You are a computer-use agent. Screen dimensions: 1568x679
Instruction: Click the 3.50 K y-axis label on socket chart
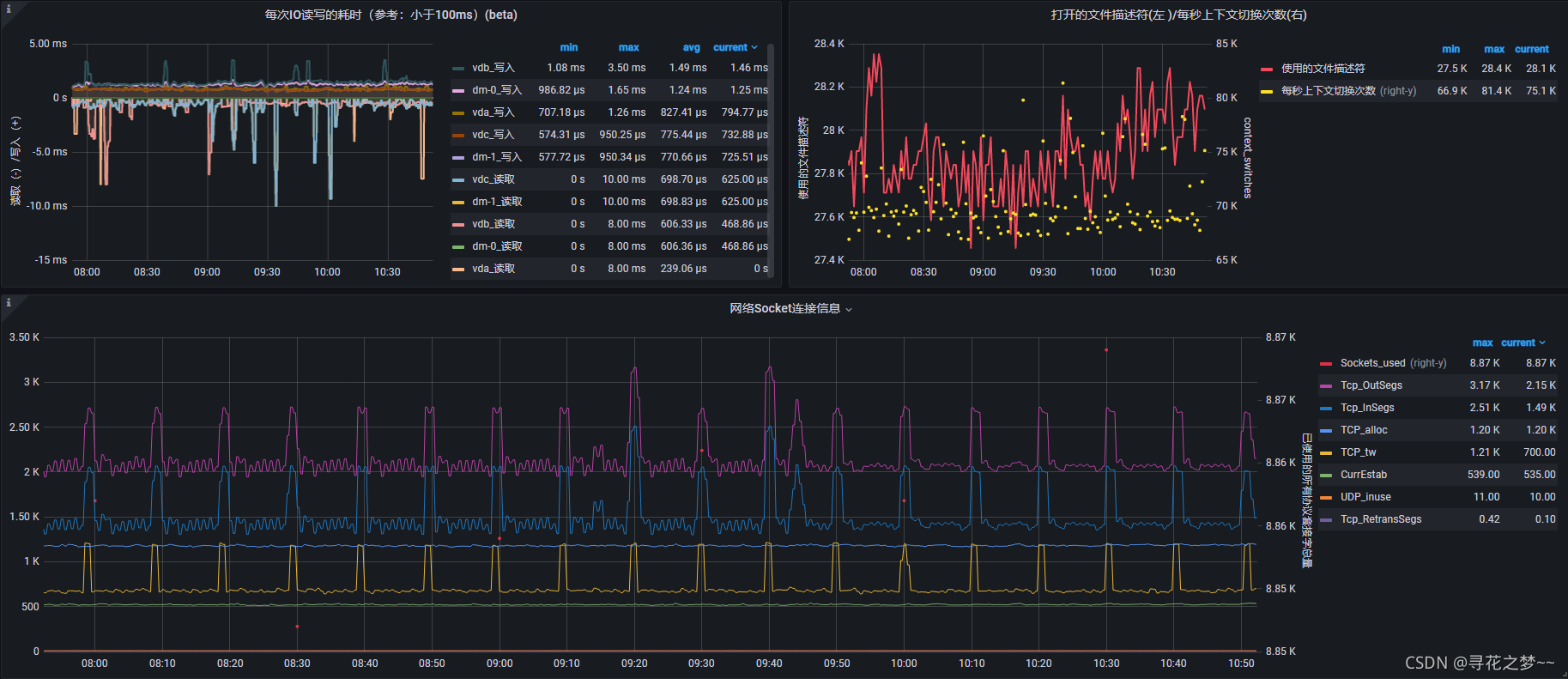click(x=24, y=337)
